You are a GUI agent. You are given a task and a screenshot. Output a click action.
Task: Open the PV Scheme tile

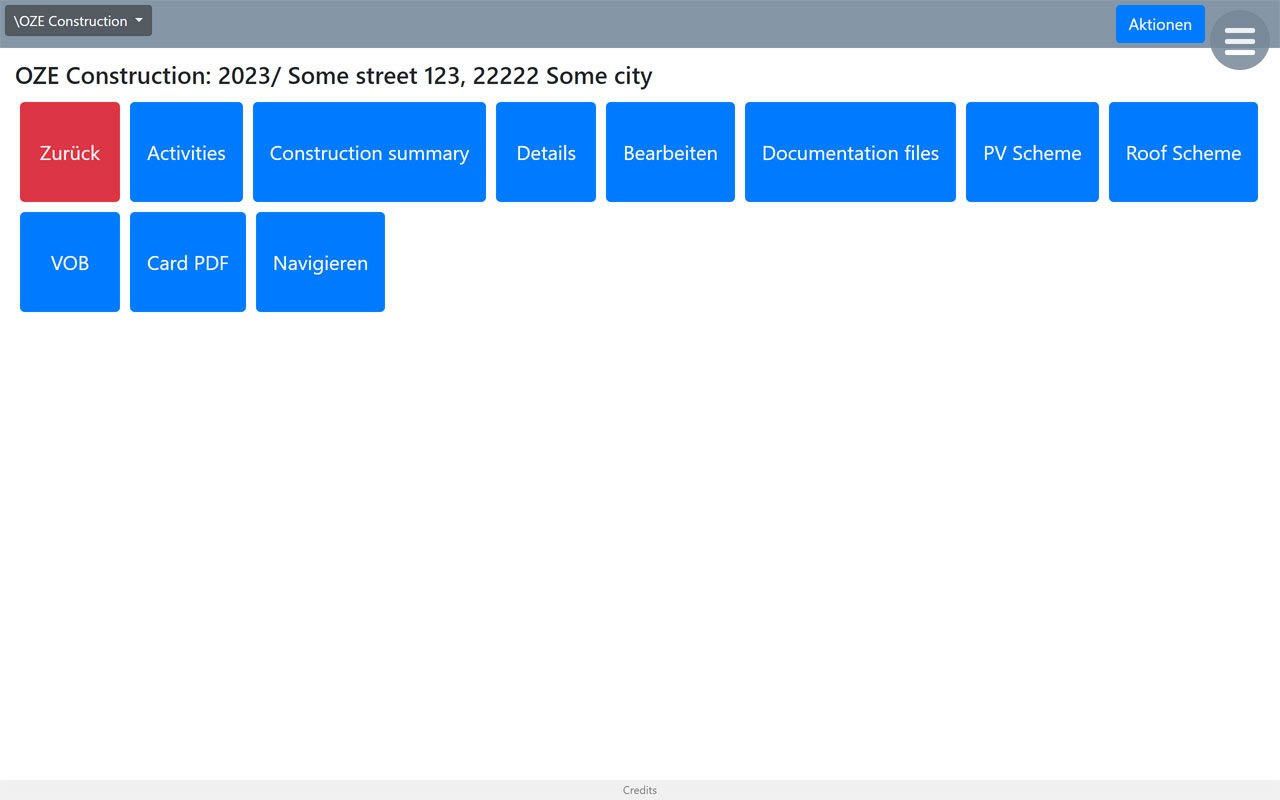(x=1032, y=152)
